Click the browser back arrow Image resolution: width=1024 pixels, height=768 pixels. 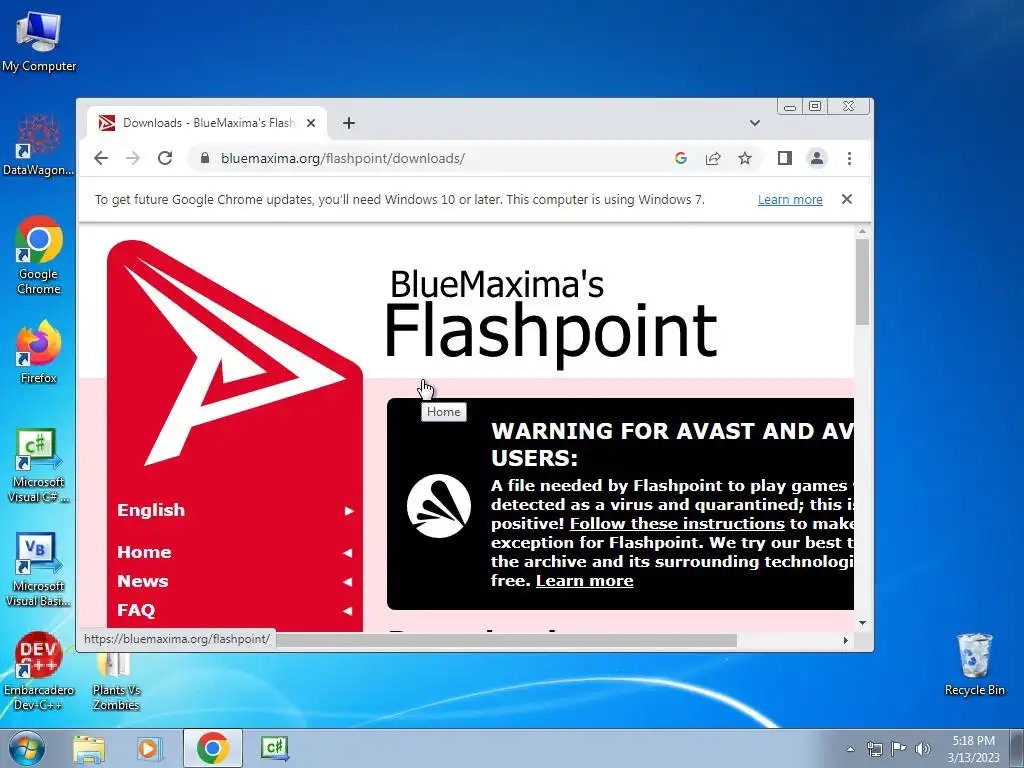(101, 158)
